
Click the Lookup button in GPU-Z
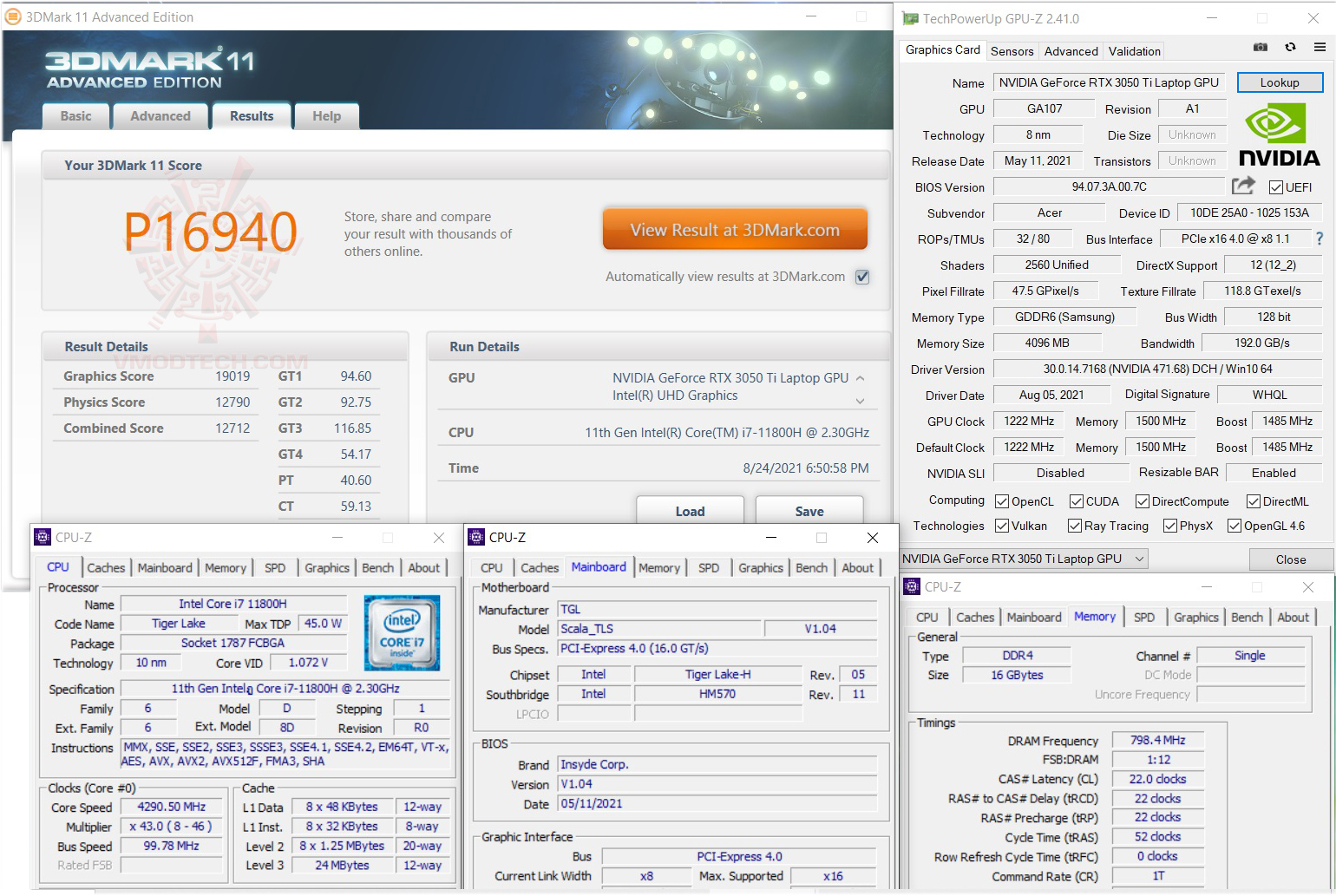[x=1280, y=82]
